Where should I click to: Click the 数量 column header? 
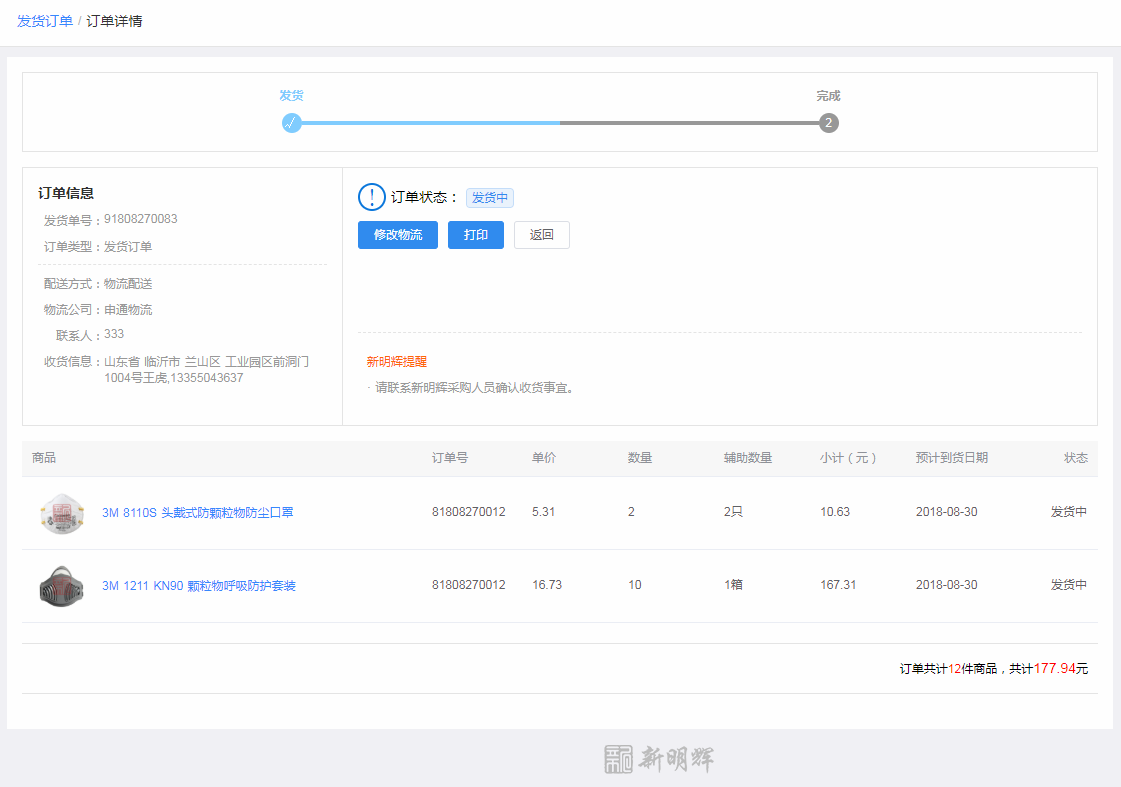point(640,457)
